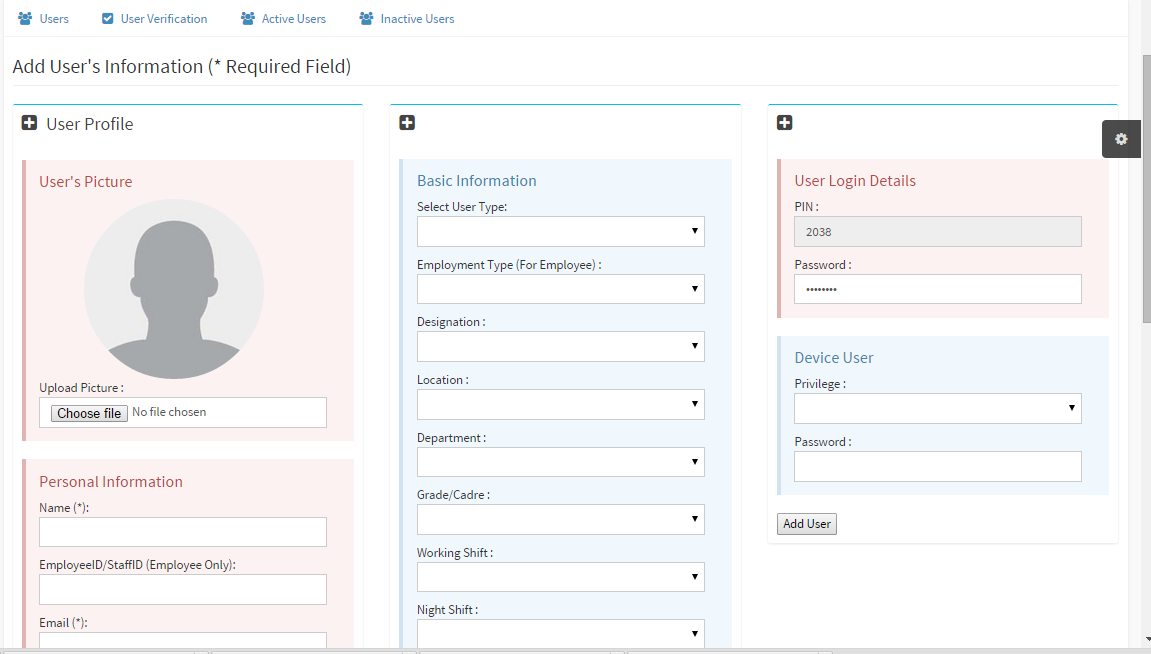Open the Select User Type dropdown

point(560,232)
